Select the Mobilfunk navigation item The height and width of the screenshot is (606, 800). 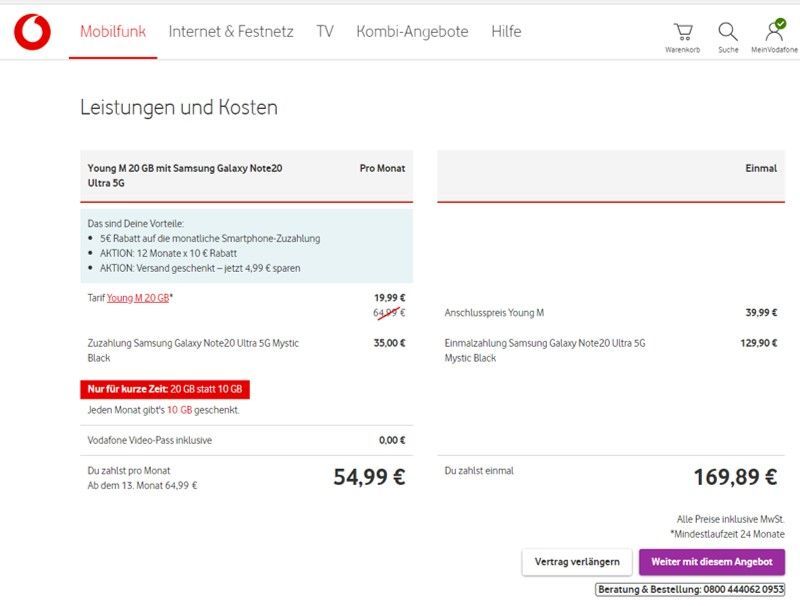tap(112, 31)
